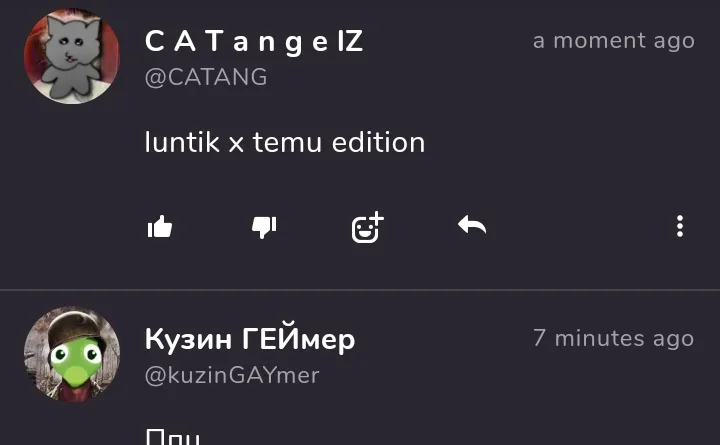
Task: Open the gray cat profile avatar
Action: pos(72,56)
